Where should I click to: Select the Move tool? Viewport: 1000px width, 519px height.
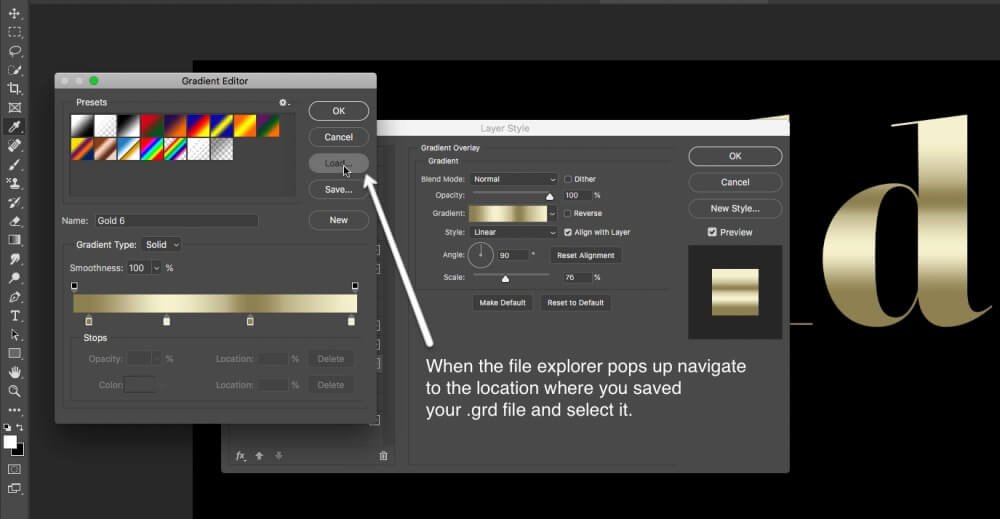click(x=15, y=13)
